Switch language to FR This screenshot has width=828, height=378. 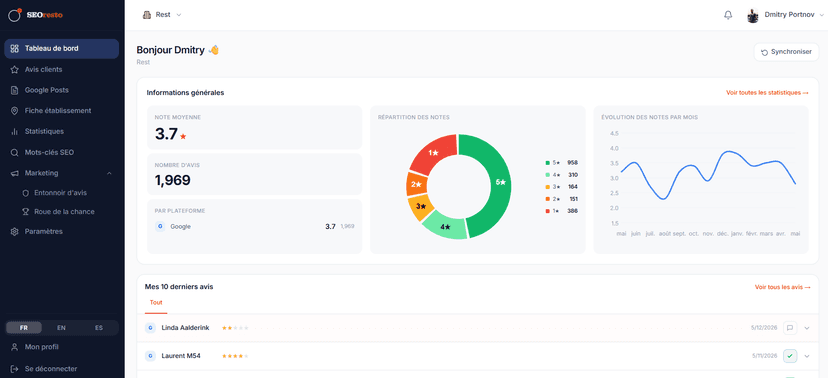tap(24, 328)
